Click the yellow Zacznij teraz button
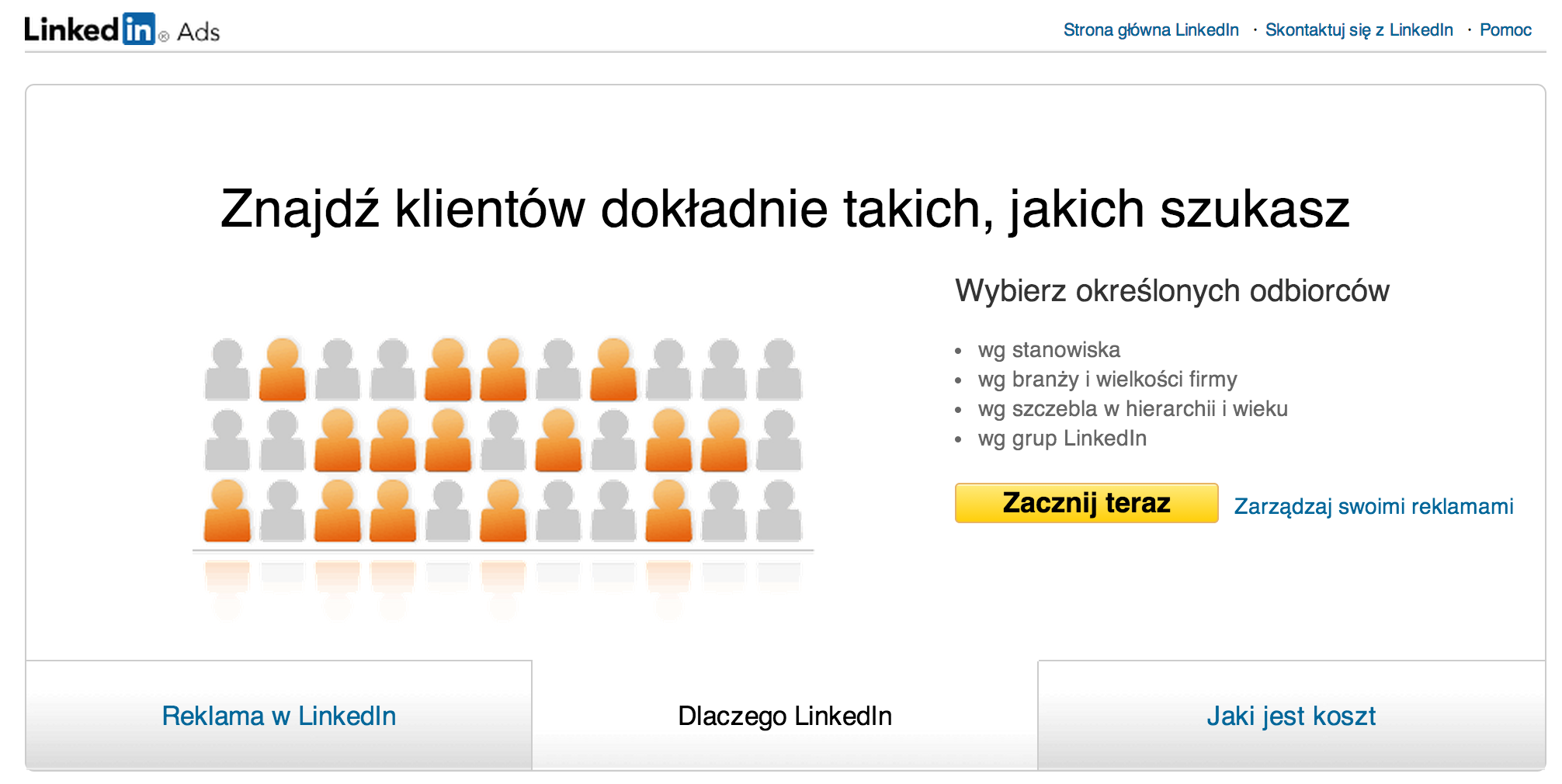The width and height of the screenshot is (1562, 784). tap(1086, 503)
